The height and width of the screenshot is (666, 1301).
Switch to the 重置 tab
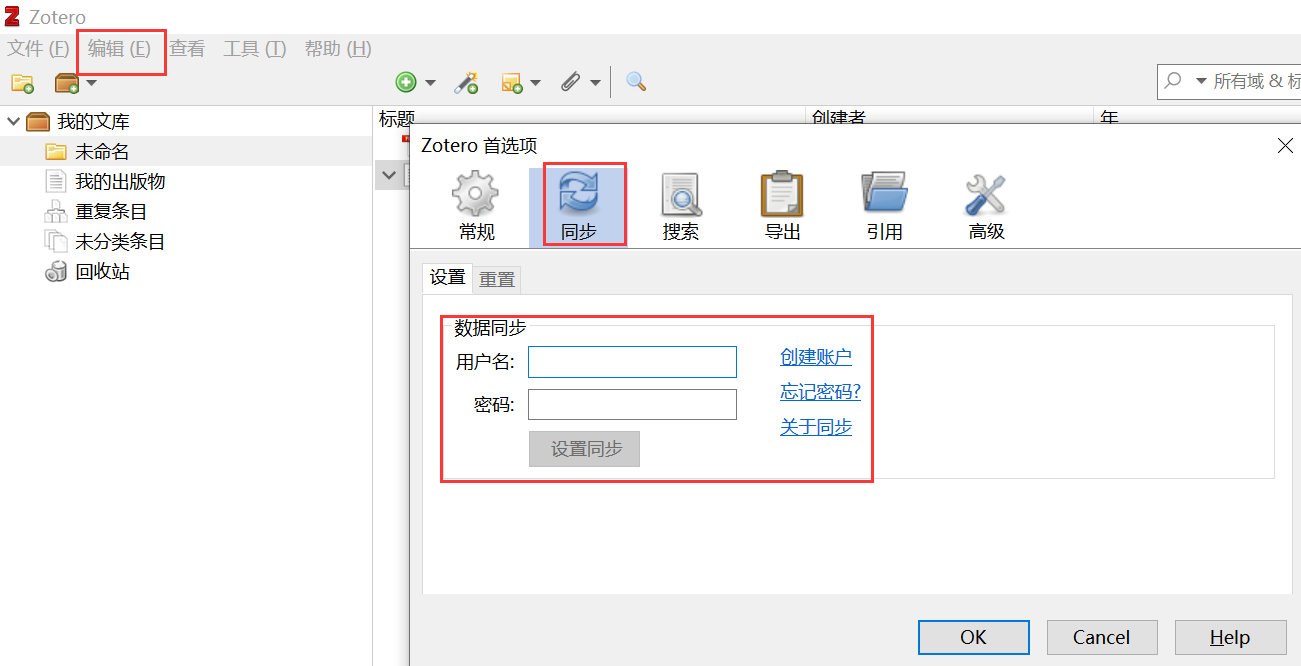click(497, 280)
